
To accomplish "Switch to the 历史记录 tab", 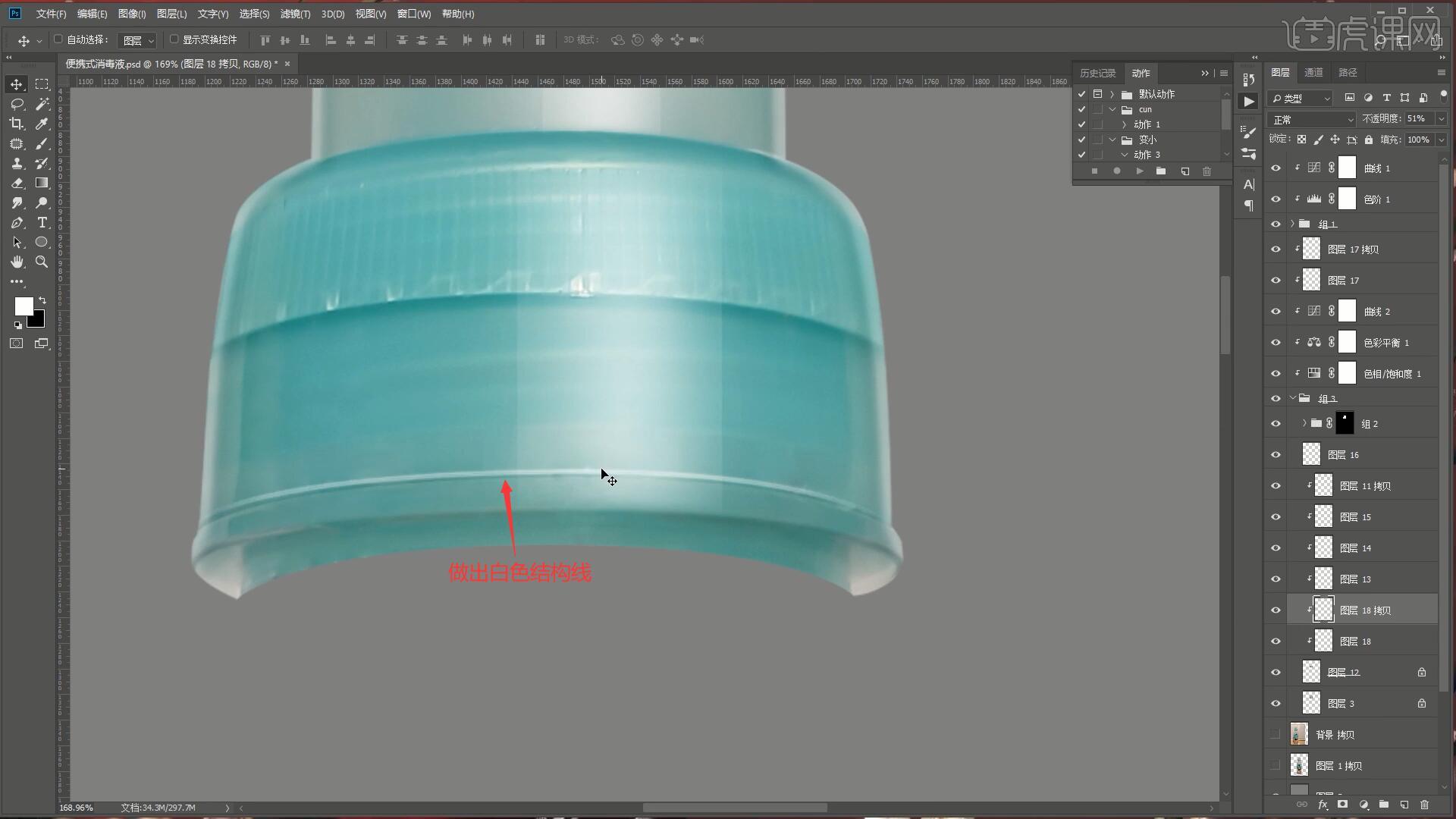I will pos(1097,73).
